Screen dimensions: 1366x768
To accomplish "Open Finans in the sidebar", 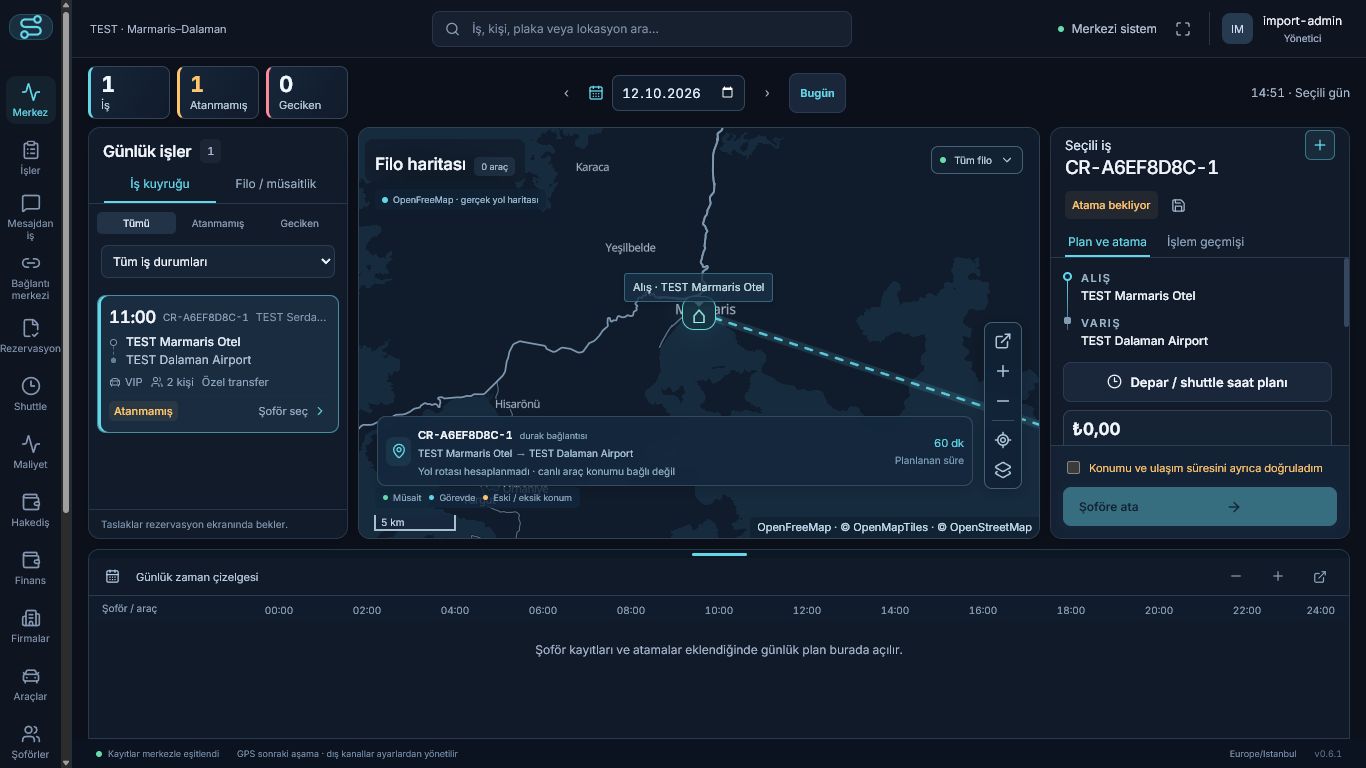I will point(31,568).
